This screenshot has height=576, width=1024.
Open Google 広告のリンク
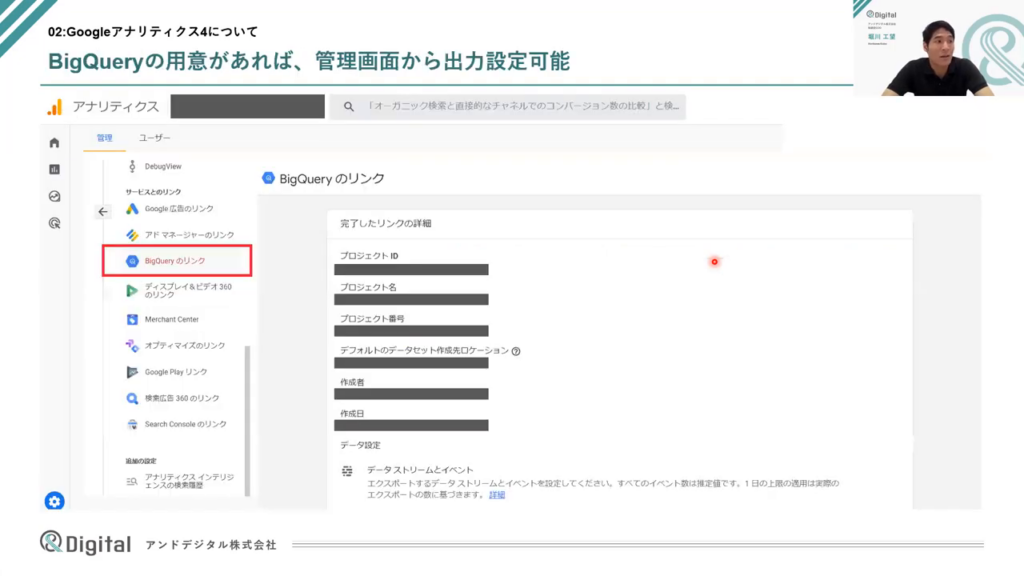(x=178, y=209)
